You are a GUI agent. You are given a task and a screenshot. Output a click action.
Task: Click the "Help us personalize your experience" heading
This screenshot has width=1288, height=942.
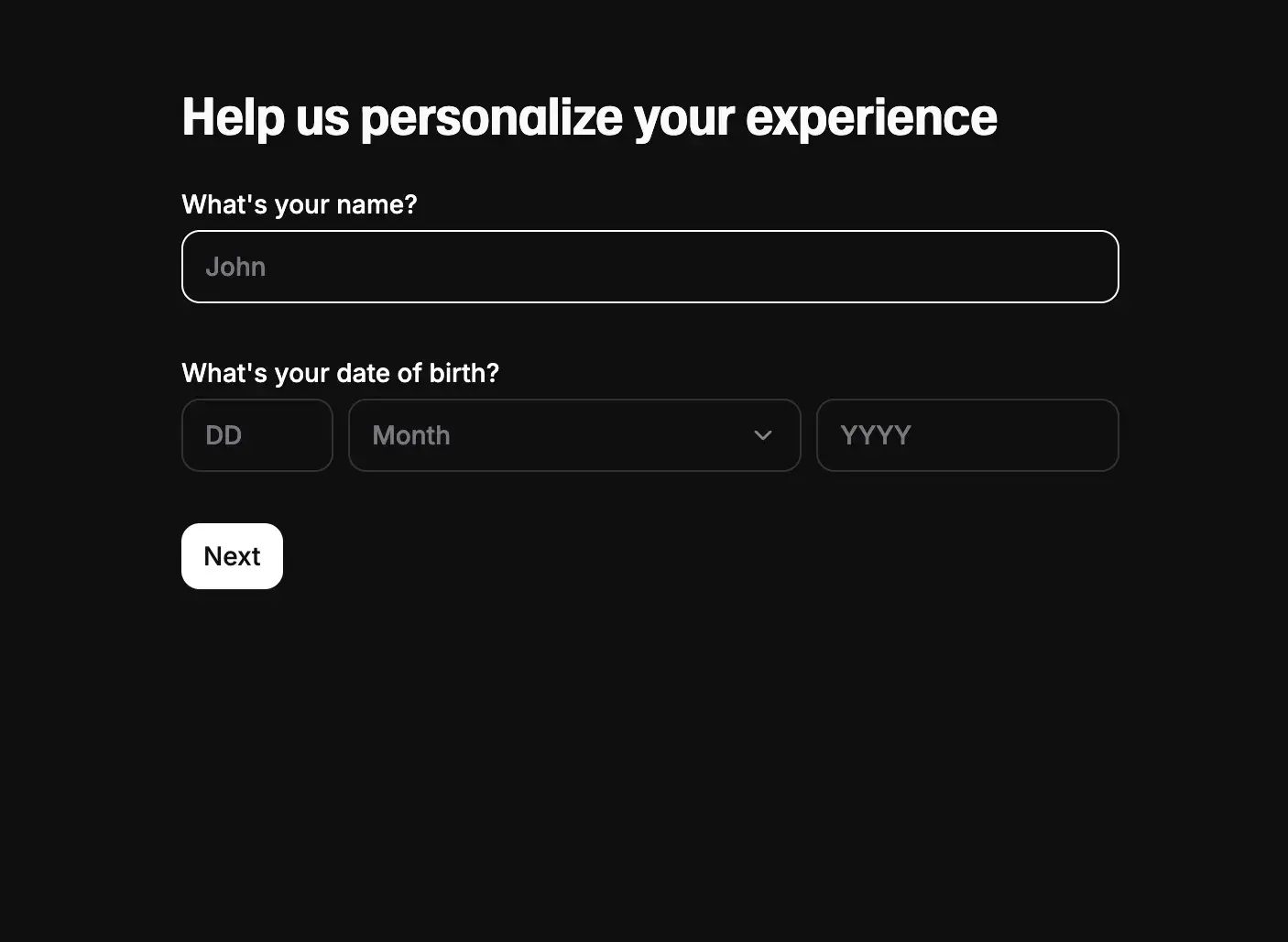[589, 117]
